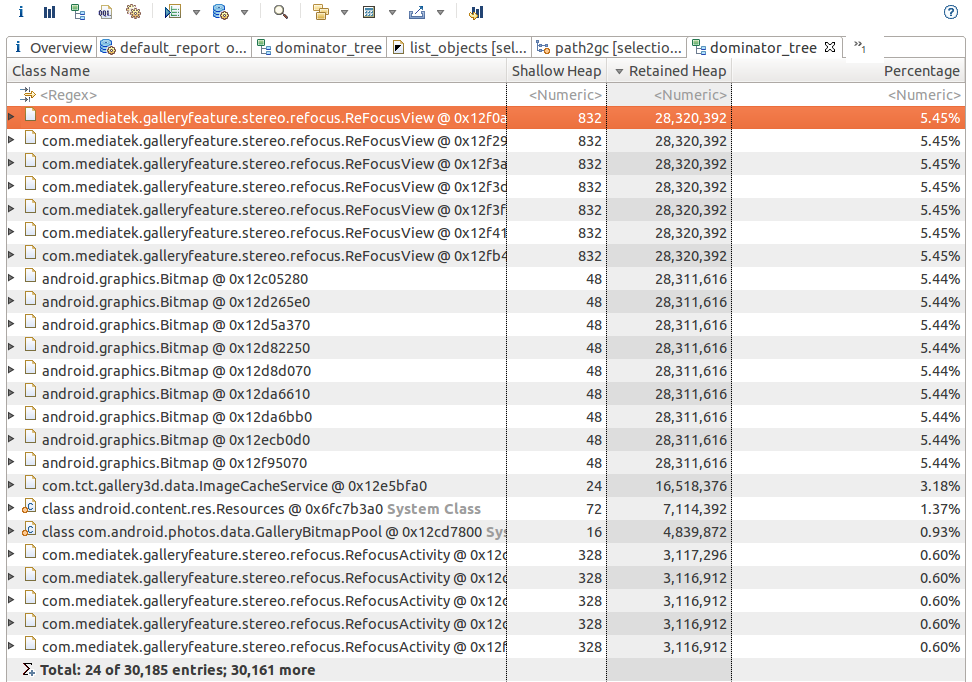Click the Dominator Tree toolbar icon
This screenshot has height=682, width=972.
coord(77,12)
